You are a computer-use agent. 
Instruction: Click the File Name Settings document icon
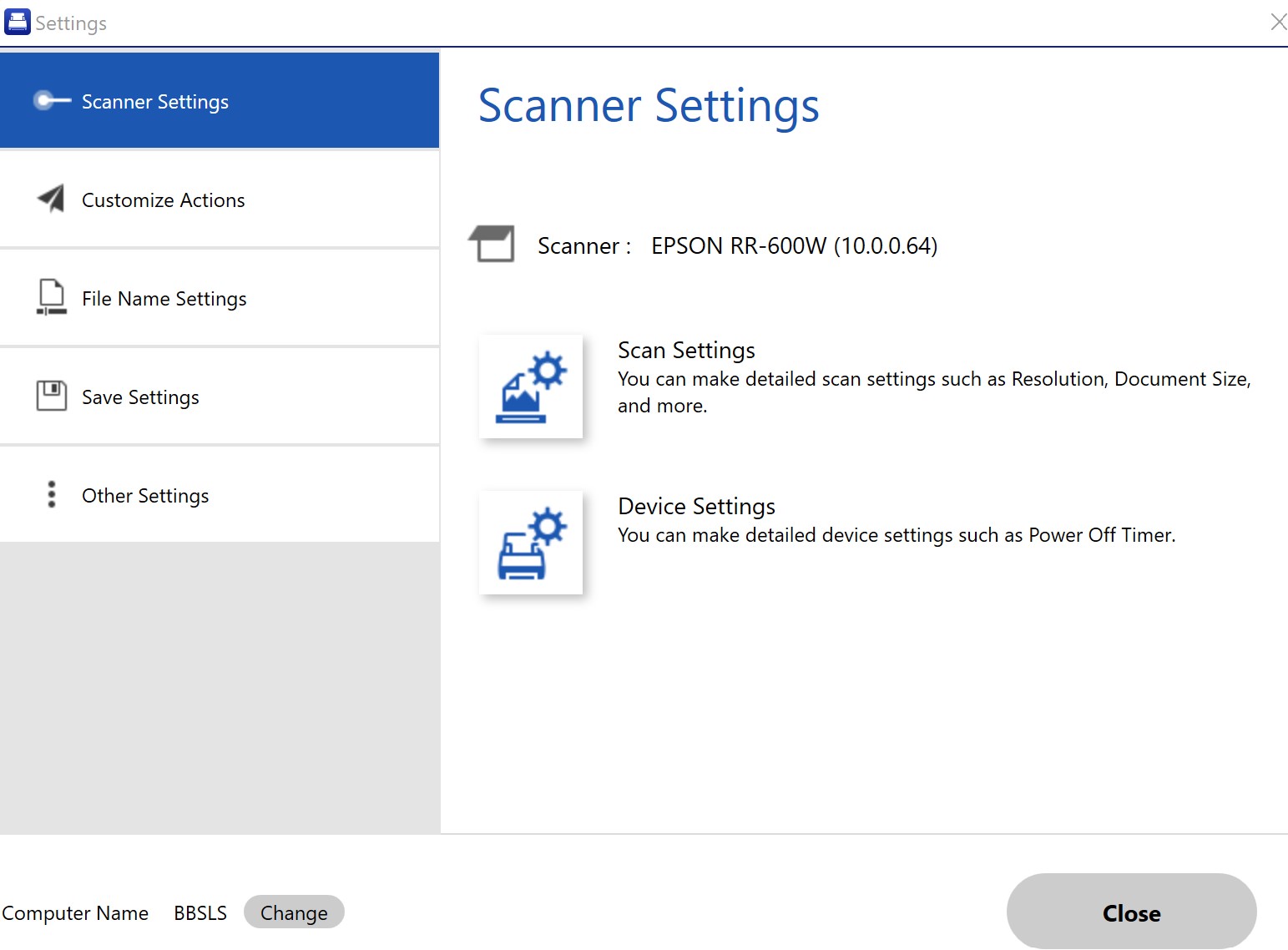click(x=51, y=297)
